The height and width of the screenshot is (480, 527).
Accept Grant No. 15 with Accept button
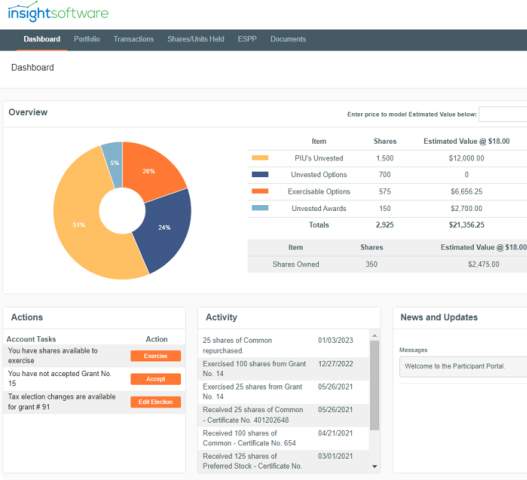156,379
